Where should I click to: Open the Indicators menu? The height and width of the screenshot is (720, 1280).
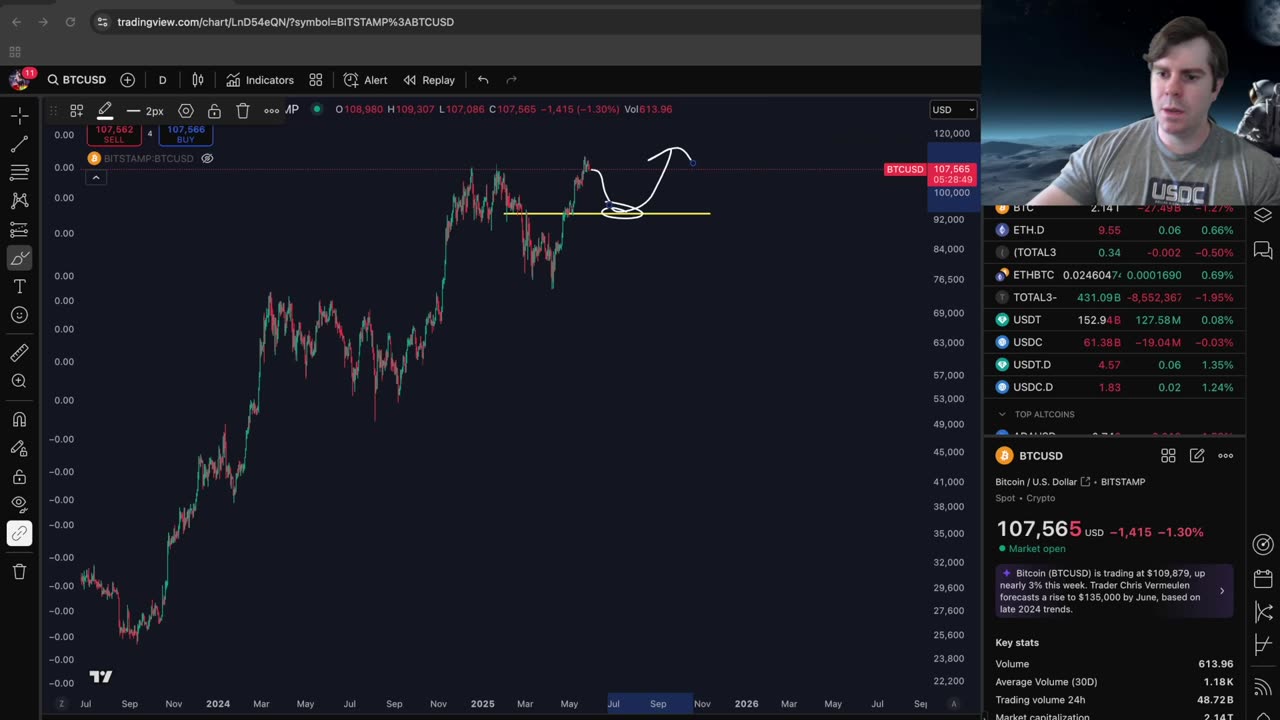coord(260,80)
